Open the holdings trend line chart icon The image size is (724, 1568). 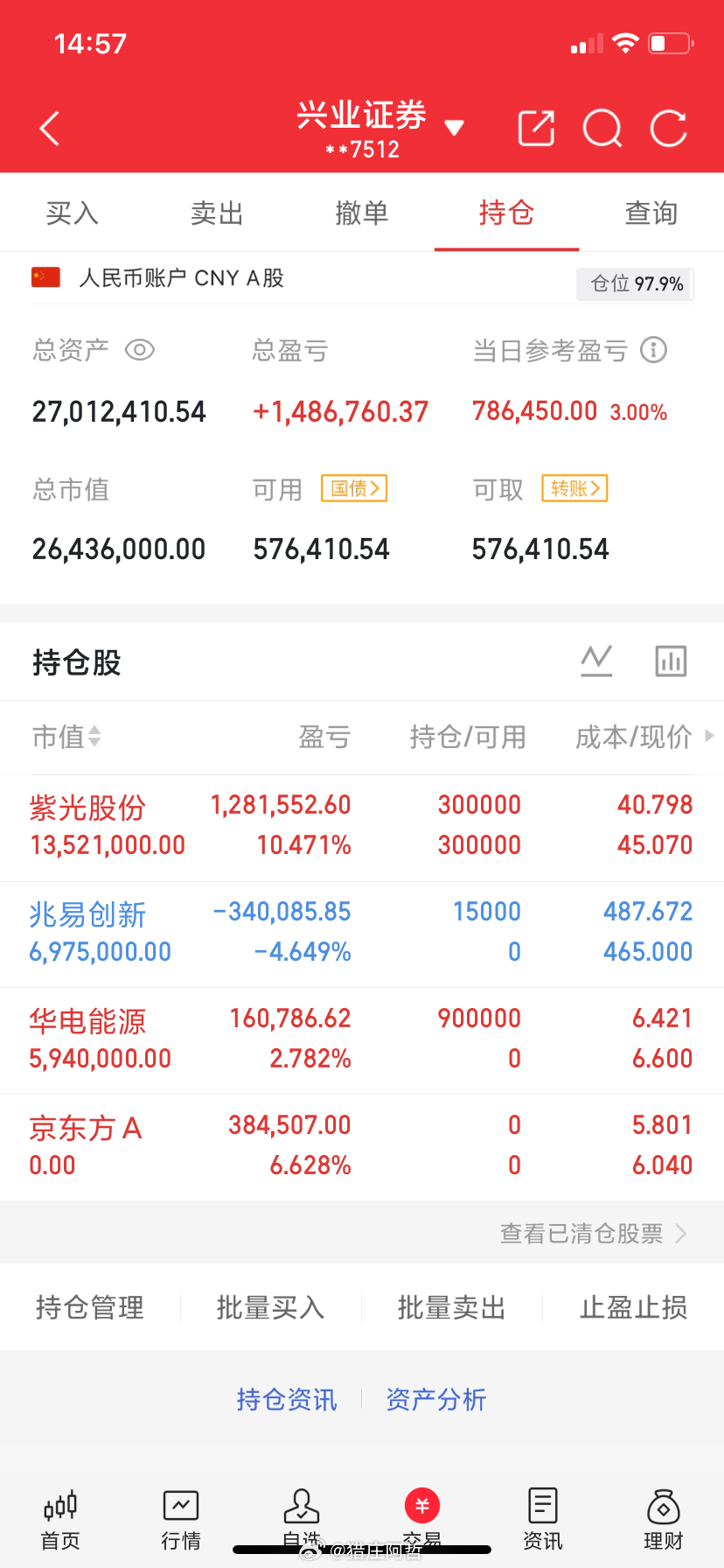(596, 661)
